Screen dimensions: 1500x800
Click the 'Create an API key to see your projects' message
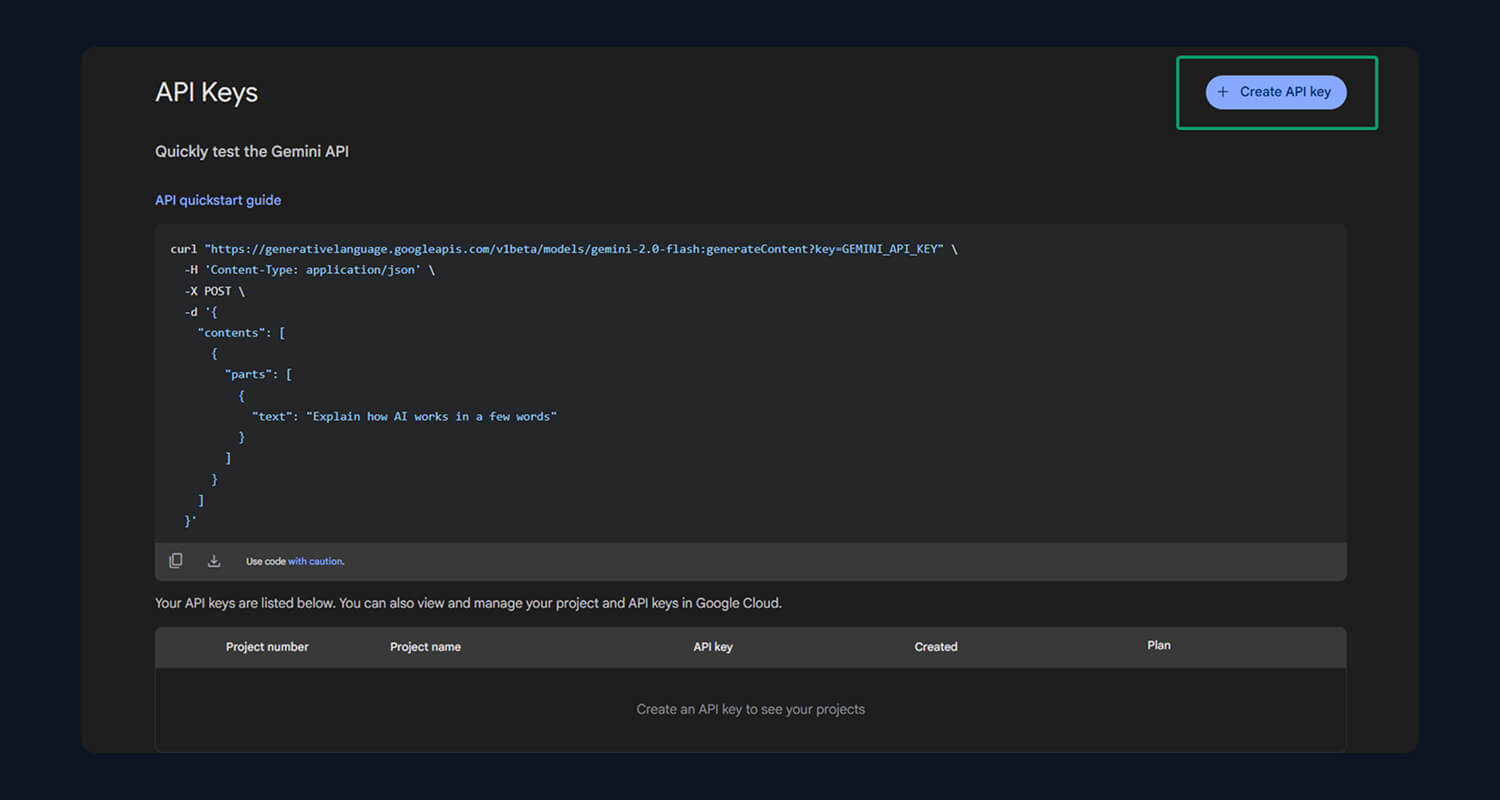pyautogui.click(x=750, y=709)
